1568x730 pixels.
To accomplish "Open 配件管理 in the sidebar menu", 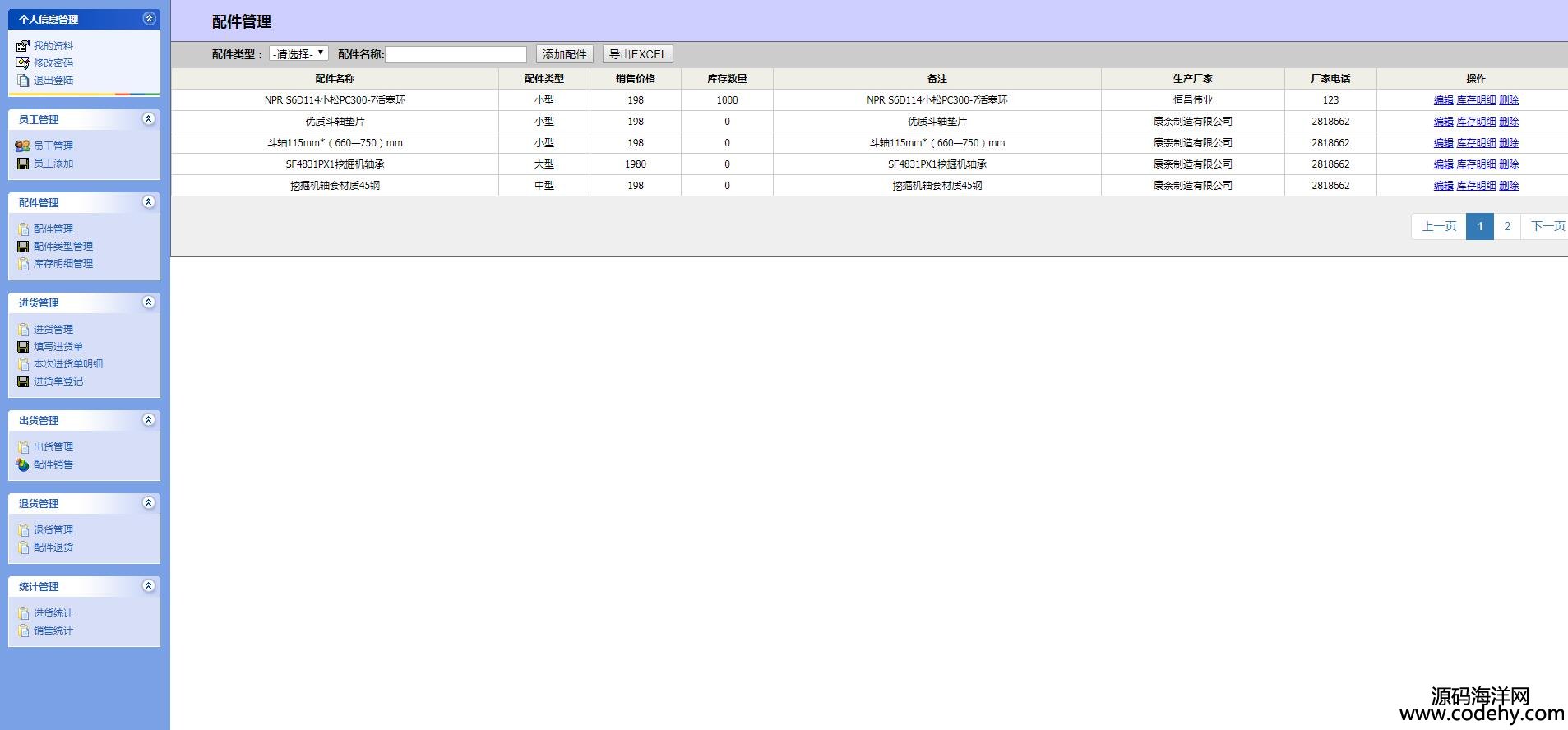I will 53,229.
